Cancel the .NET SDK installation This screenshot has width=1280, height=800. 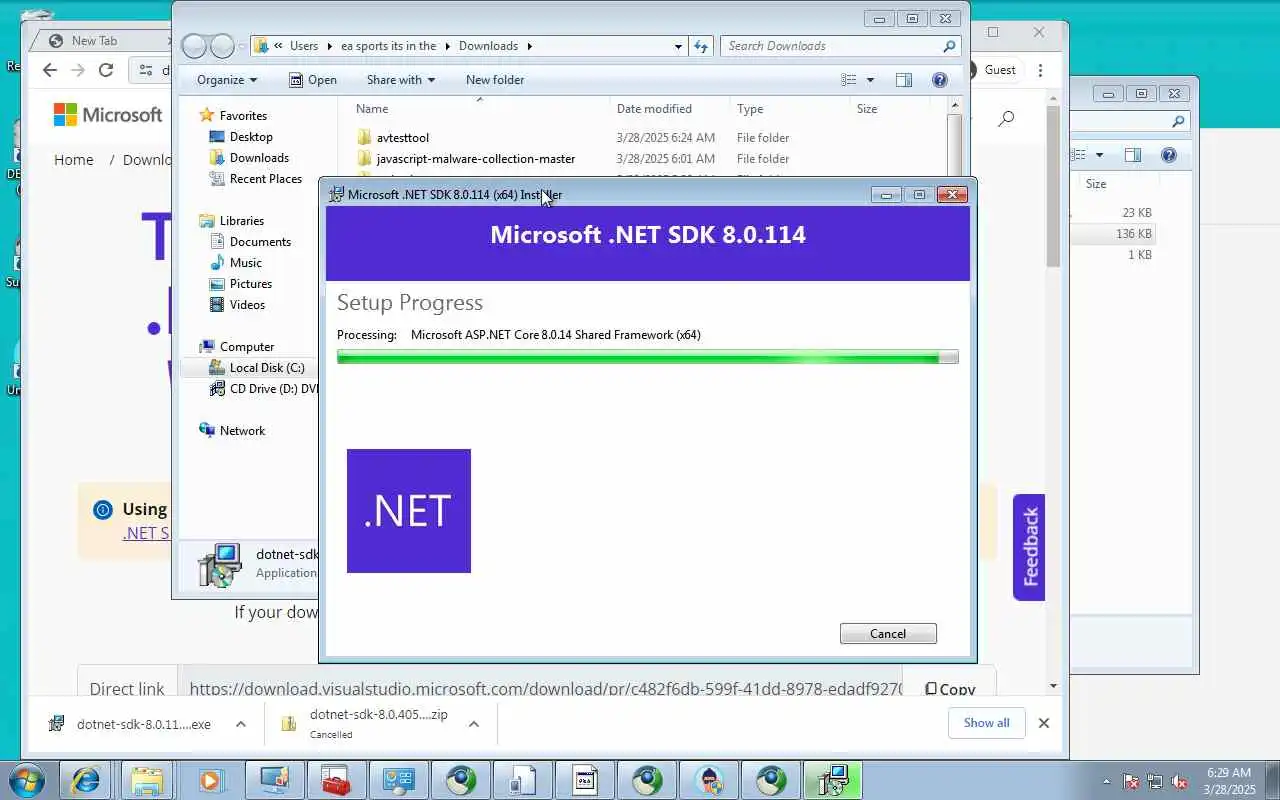click(x=888, y=633)
